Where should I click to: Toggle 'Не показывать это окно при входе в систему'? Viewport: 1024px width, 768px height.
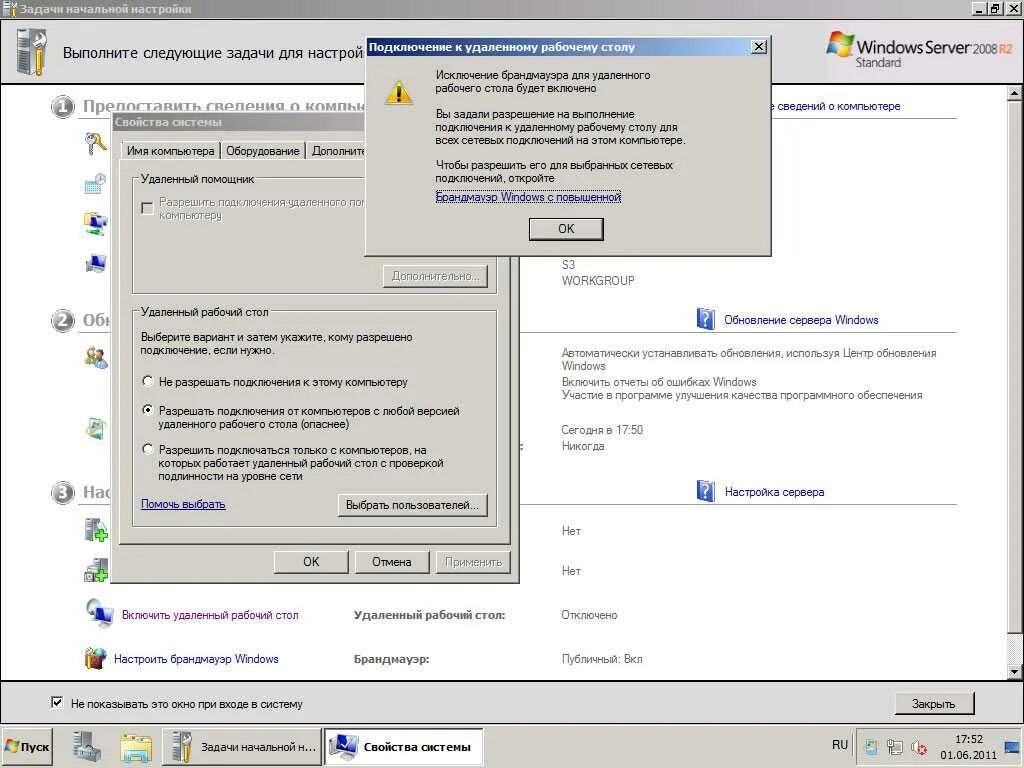57,703
